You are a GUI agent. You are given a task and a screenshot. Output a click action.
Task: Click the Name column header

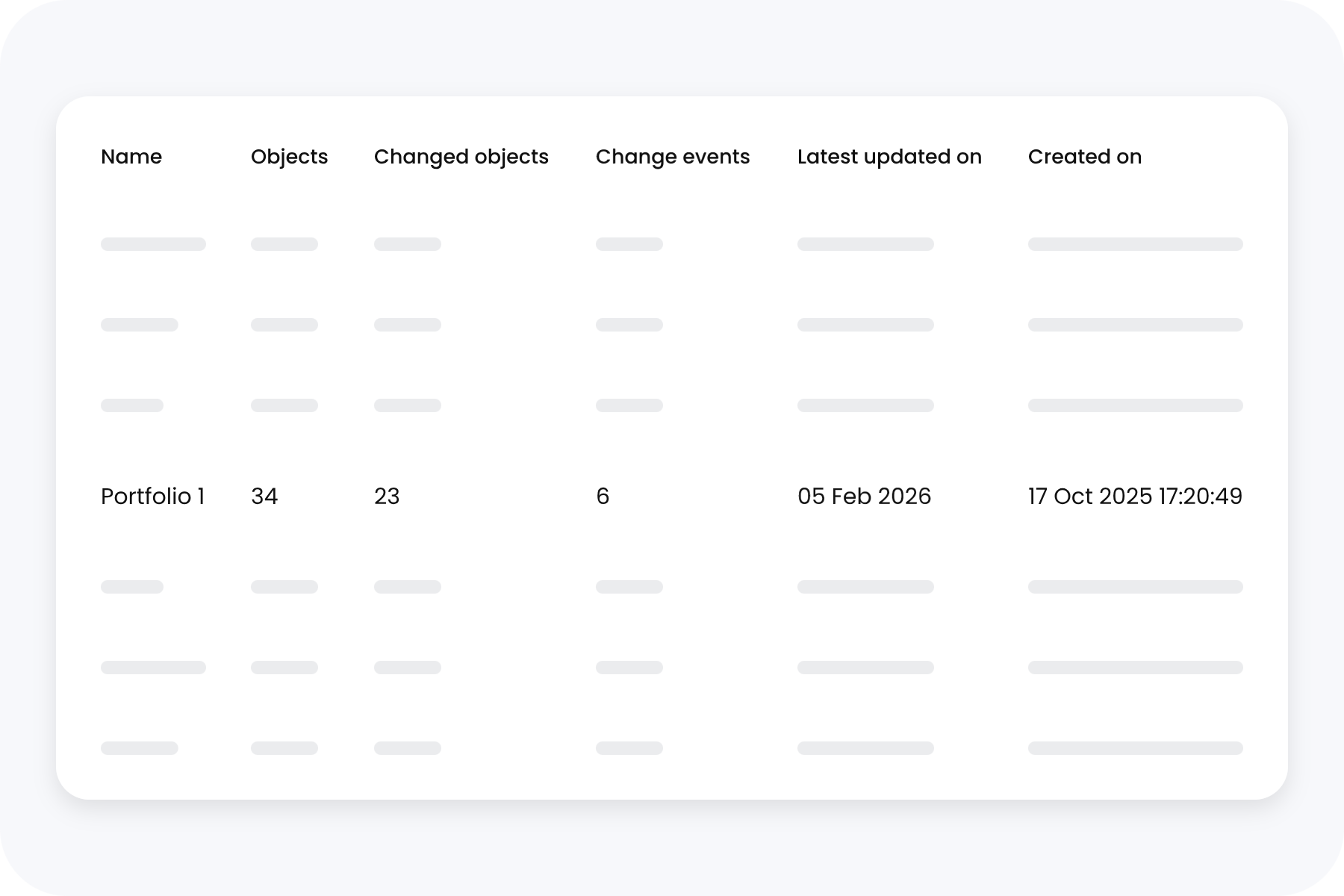pyautogui.click(x=131, y=157)
